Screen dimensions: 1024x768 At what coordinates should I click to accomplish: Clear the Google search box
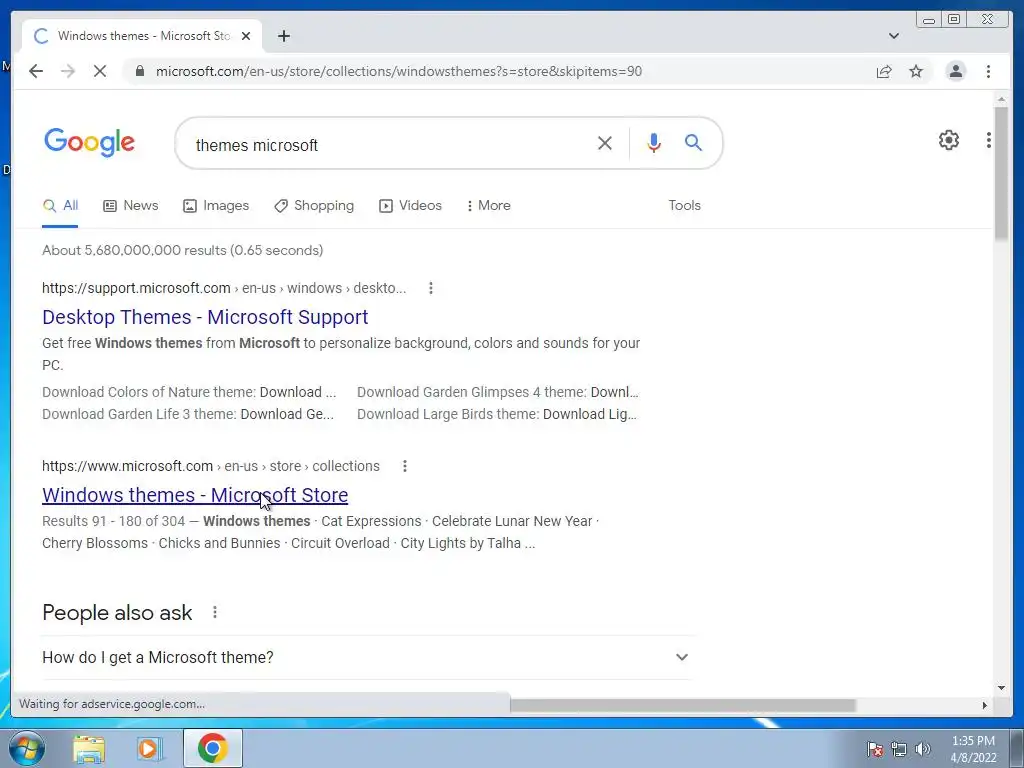tap(605, 143)
